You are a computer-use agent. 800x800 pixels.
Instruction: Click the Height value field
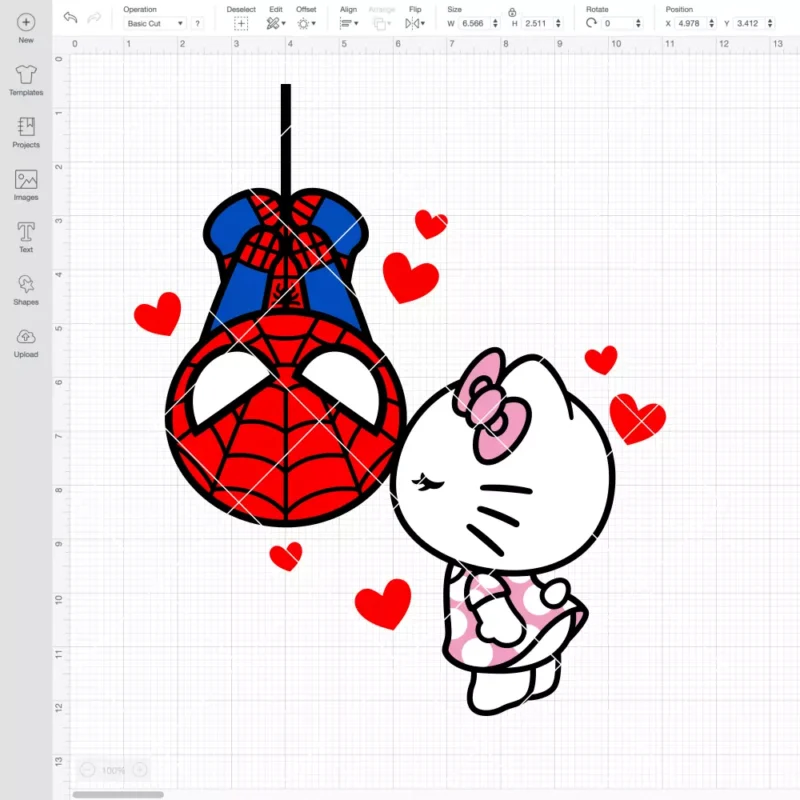pos(537,23)
